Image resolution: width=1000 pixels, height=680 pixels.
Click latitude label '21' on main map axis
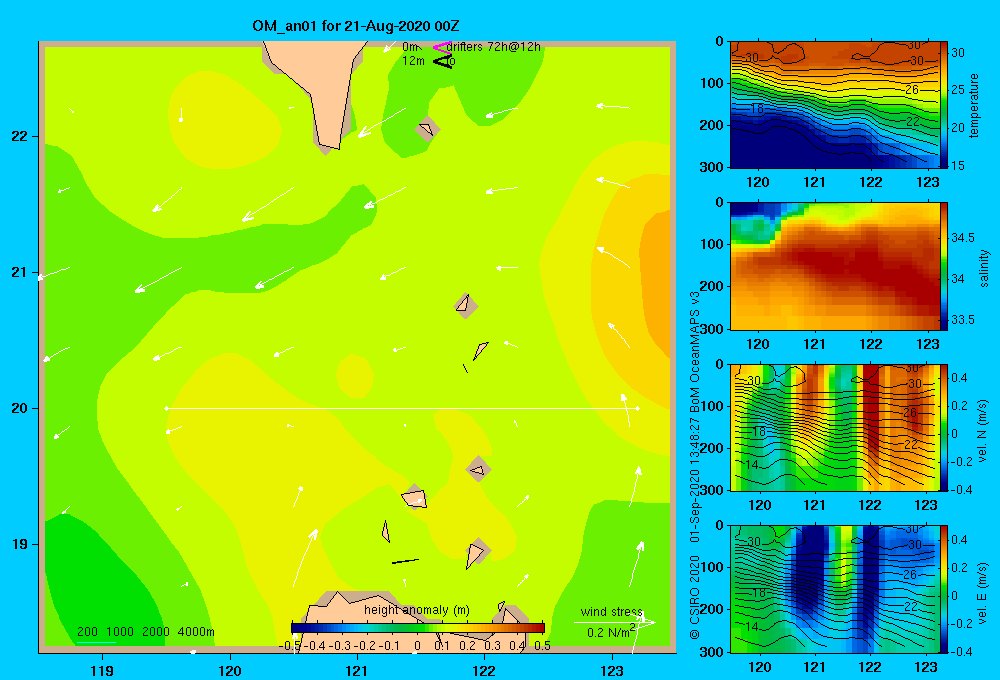20,272
